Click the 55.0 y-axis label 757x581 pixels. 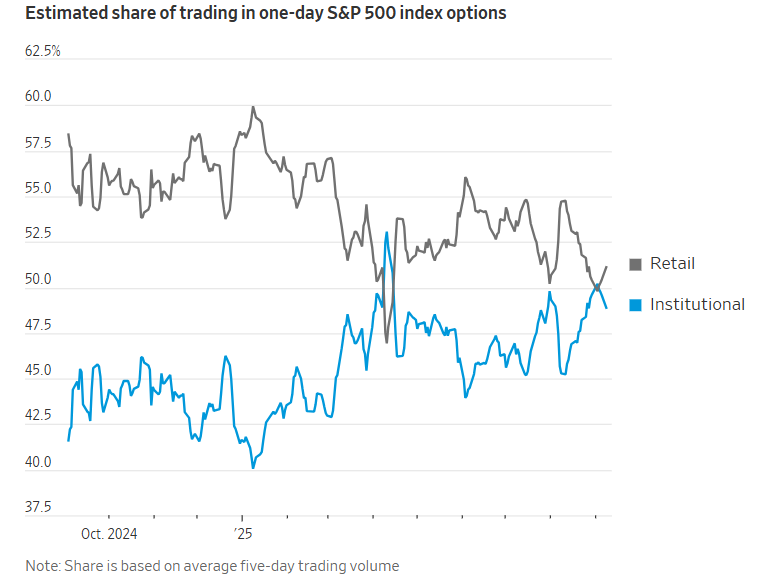tap(38, 188)
